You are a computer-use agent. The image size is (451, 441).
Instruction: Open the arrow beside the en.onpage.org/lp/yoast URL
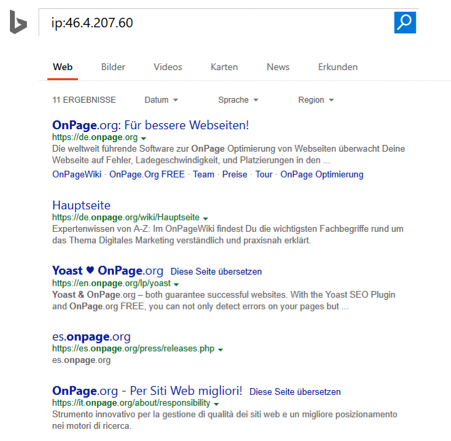coord(176,284)
